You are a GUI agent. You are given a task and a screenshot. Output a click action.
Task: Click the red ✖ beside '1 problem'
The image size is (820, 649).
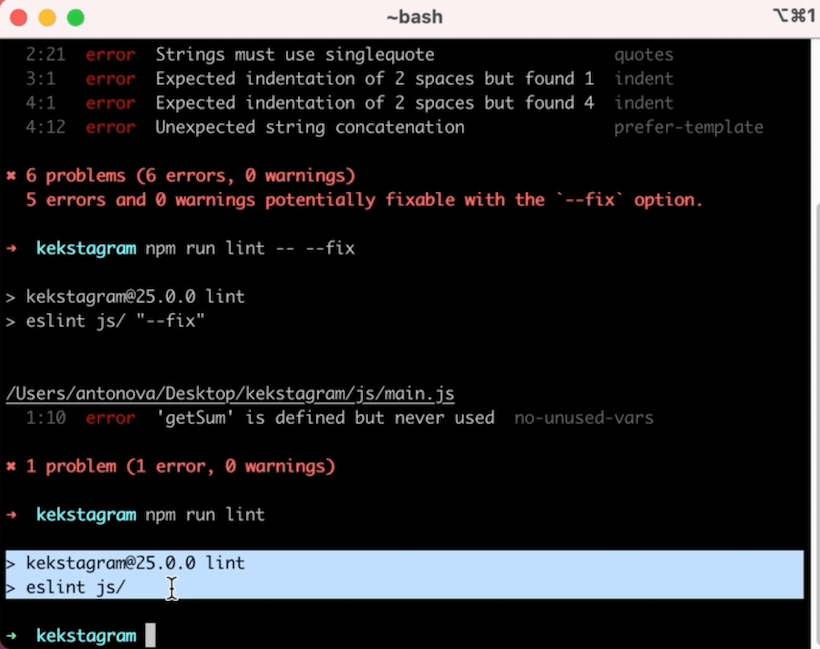click(x=11, y=466)
